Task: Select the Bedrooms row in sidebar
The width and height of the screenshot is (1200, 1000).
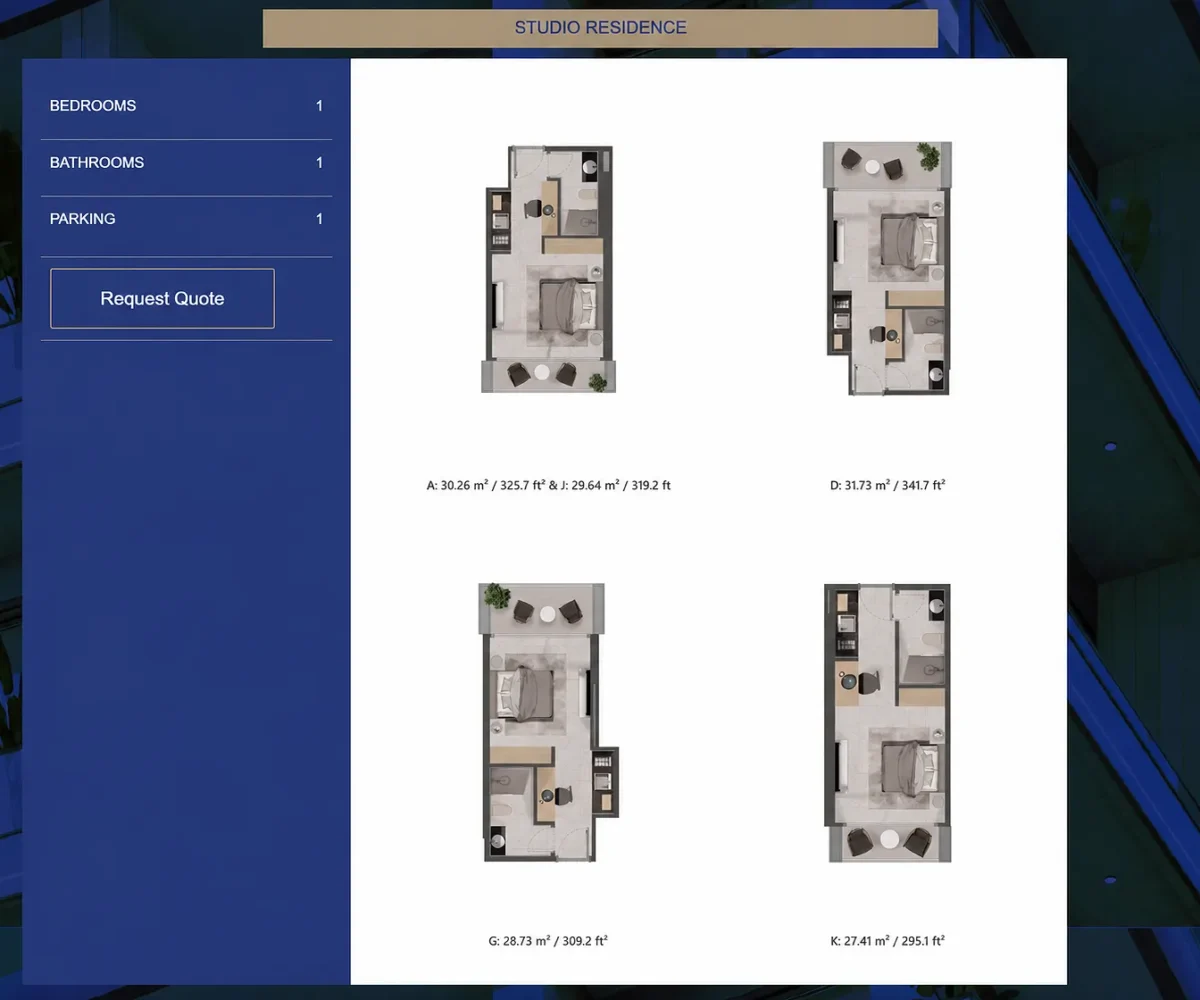Action: point(186,106)
